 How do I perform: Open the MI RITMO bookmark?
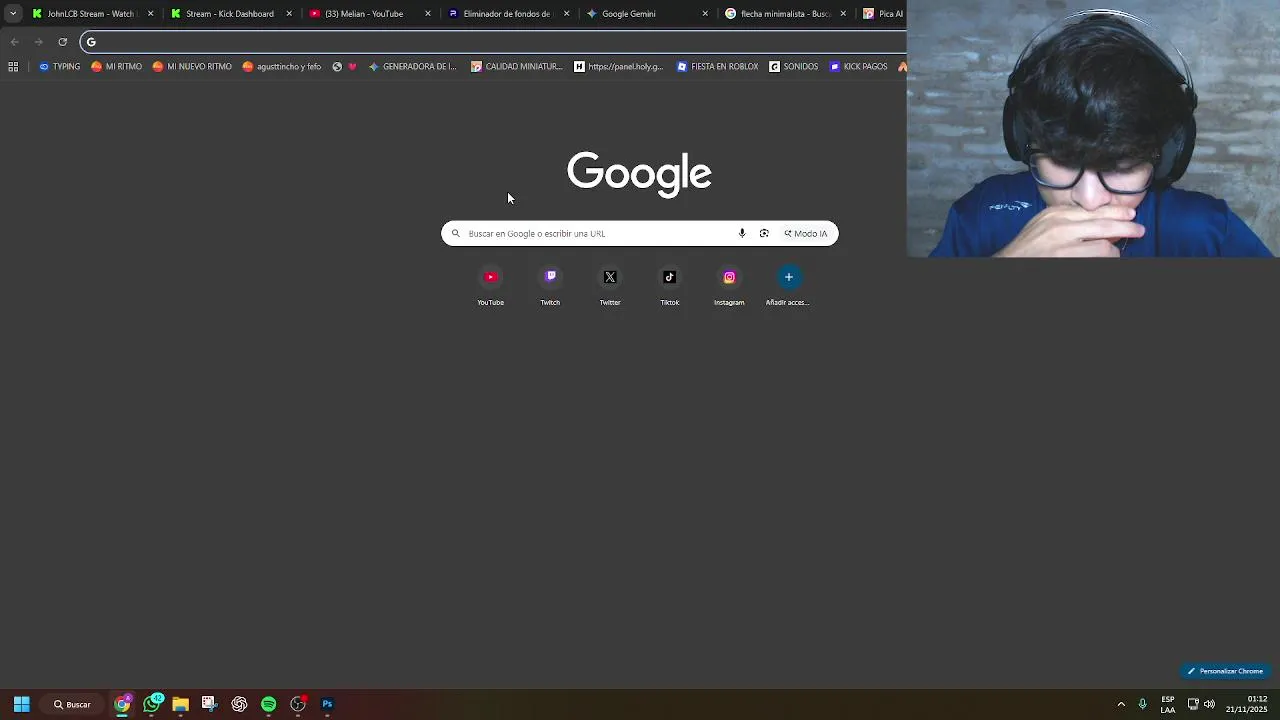click(116, 67)
